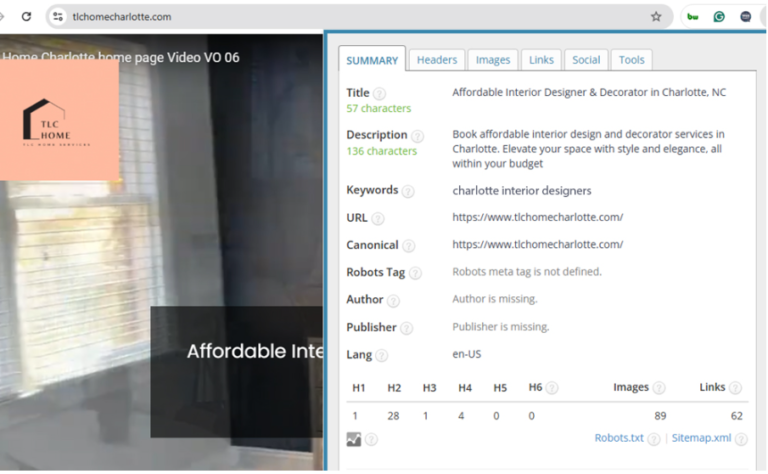Image resolution: width=768 pixels, height=474 pixels.
Task: Click the site information icon beside URL
Action: [x=58, y=17]
